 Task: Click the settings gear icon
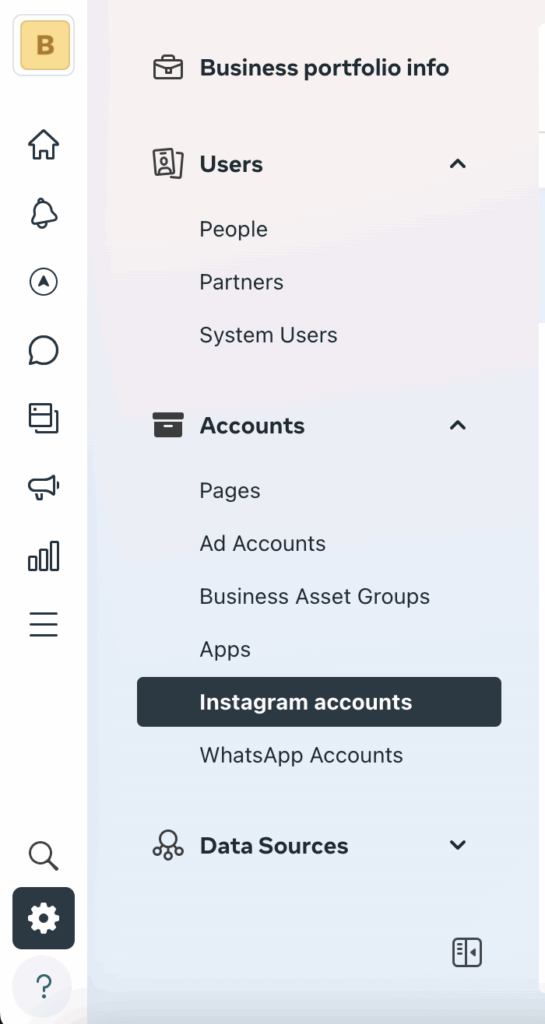pos(43,918)
